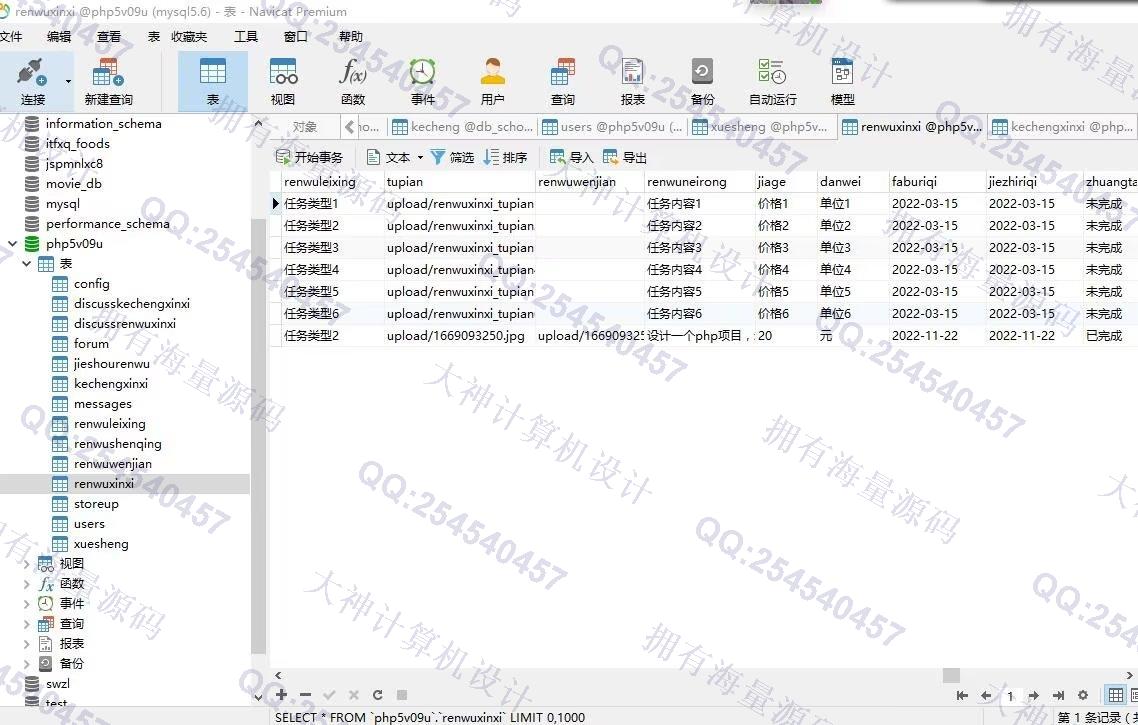Switch to the 对象 tab
The width and height of the screenshot is (1138, 725).
point(305,127)
